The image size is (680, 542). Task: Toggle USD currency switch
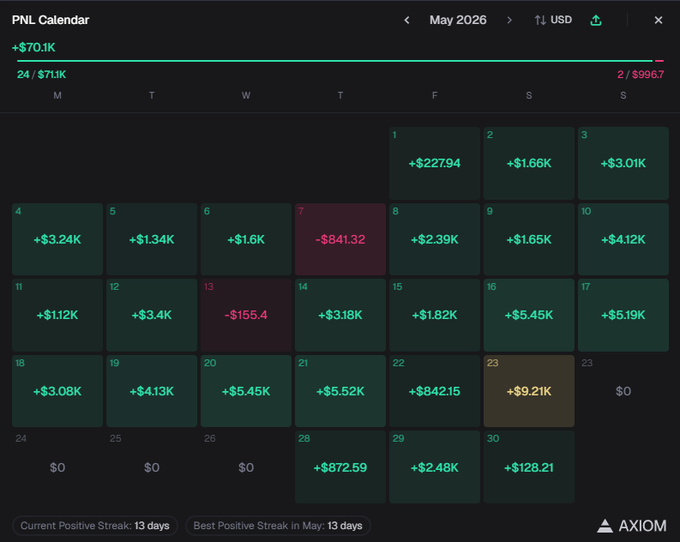553,20
